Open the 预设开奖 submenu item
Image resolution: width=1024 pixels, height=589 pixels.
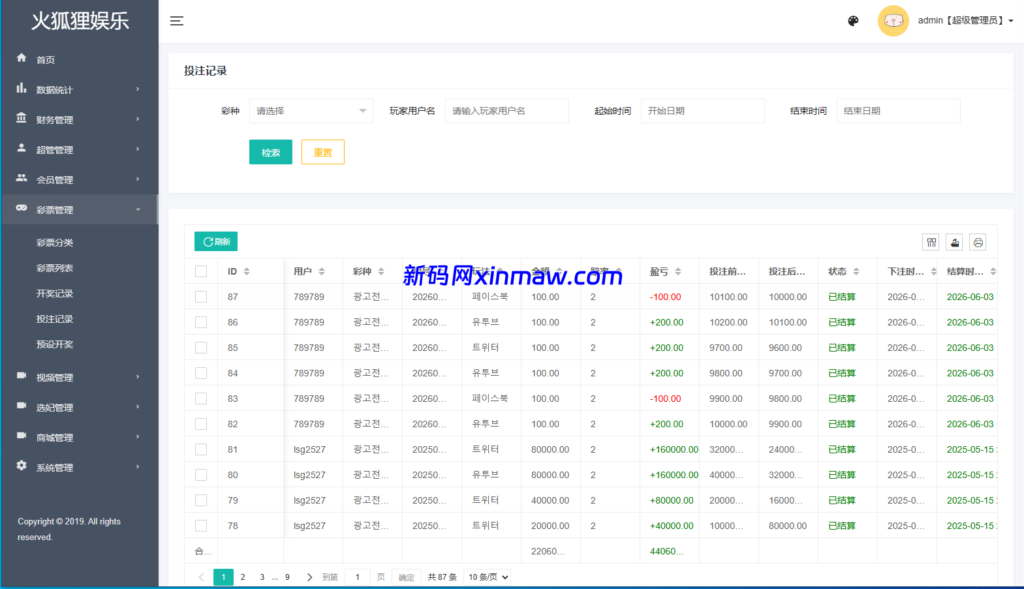point(55,344)
